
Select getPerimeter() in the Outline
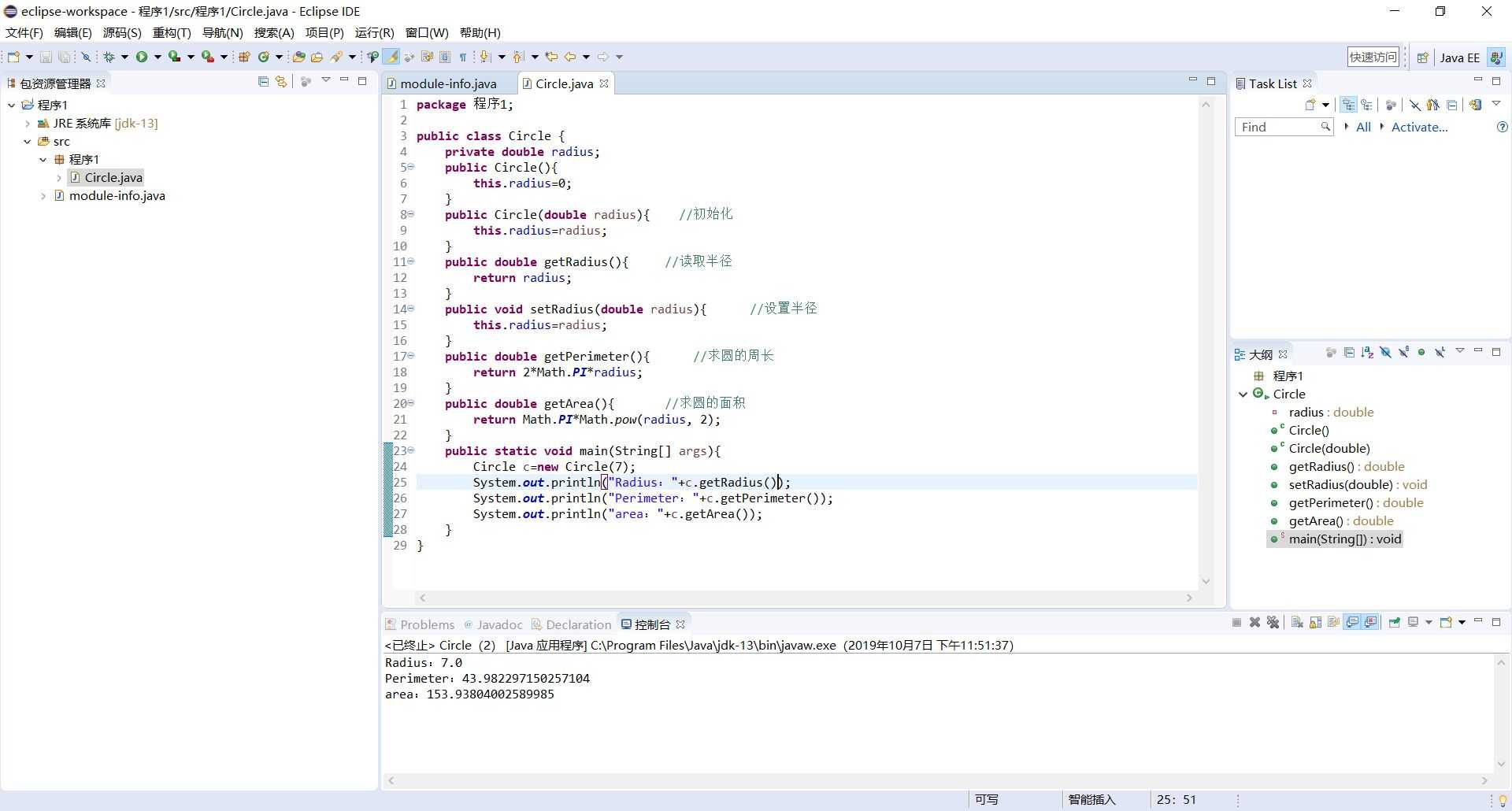1355,503
